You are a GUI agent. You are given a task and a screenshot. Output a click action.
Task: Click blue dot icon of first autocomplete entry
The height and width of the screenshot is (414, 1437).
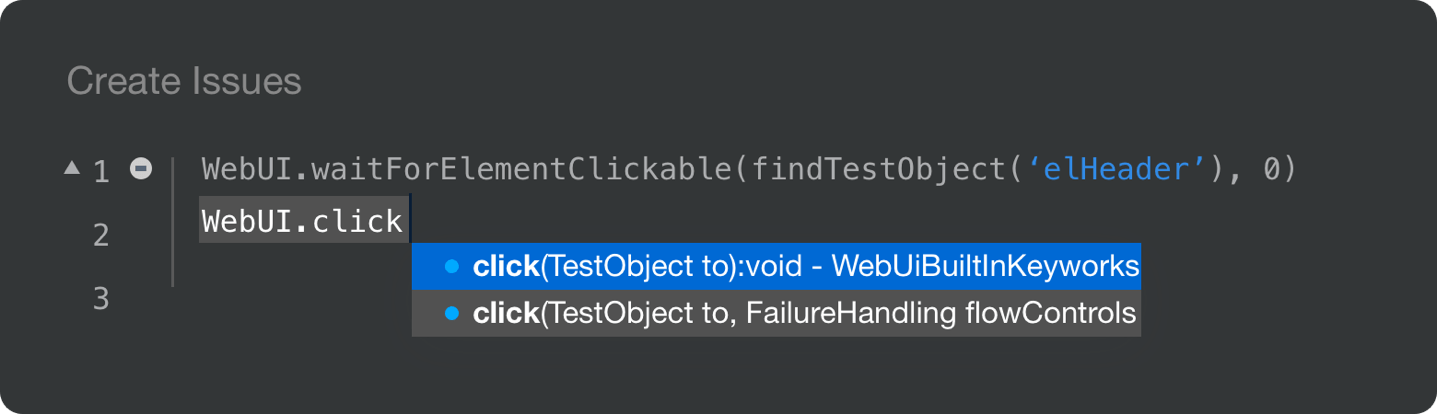451,266
